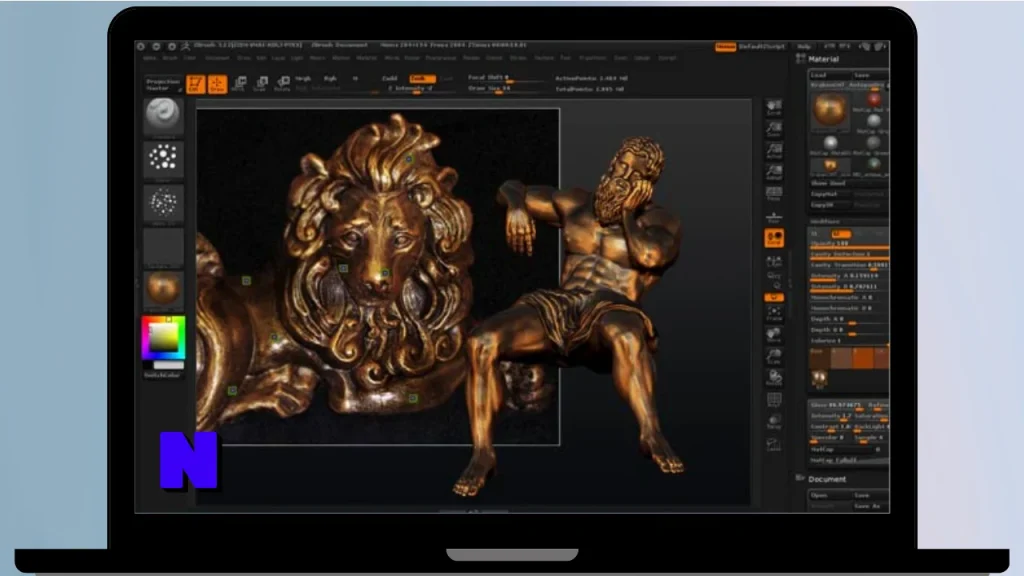Open the alpha spray thumbnail
The image size is (1024, 576).
pyautogui.click(x=163, y=203)
